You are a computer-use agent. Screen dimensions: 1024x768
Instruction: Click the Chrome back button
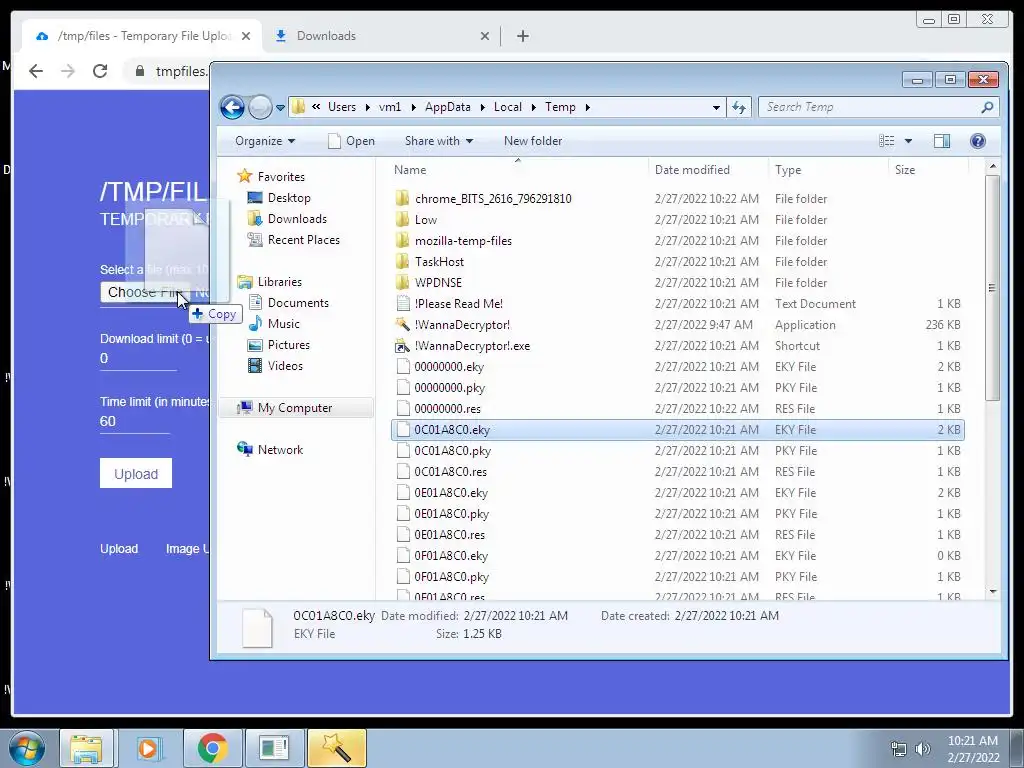[36, 71]
